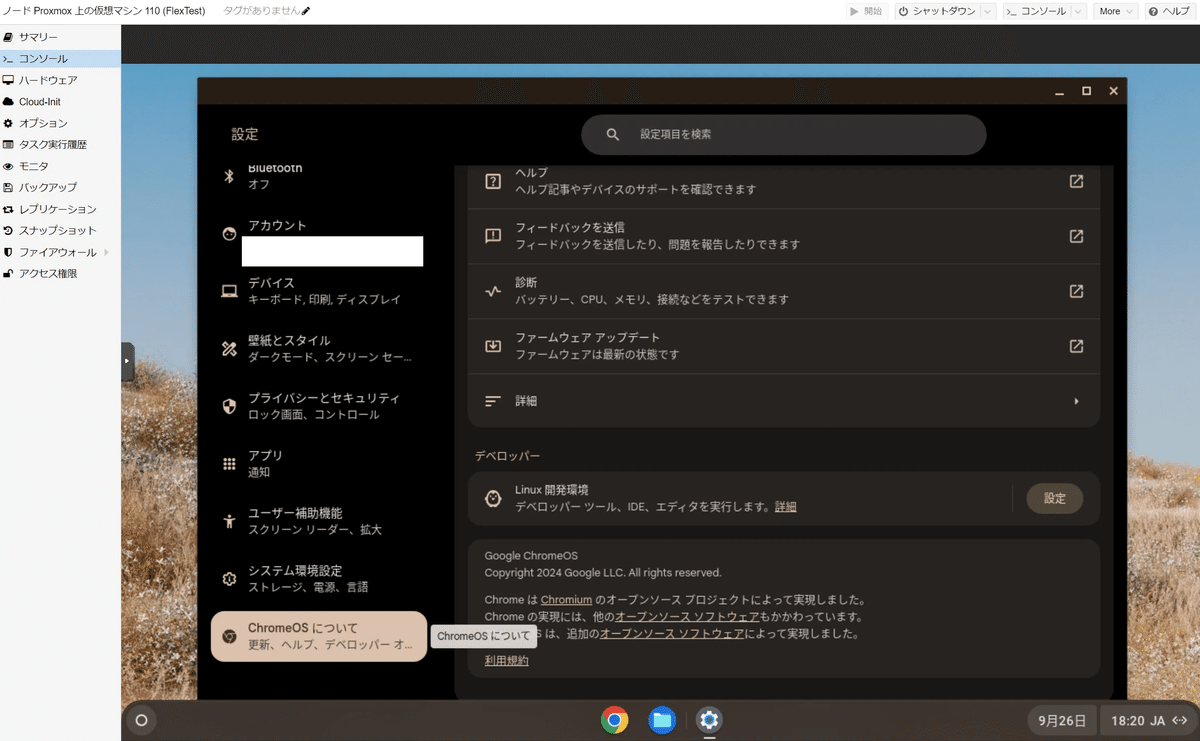Open the シャットダウン dropdown arrow
Viewport: 1200px width, 741px height.
coord(988,11)
